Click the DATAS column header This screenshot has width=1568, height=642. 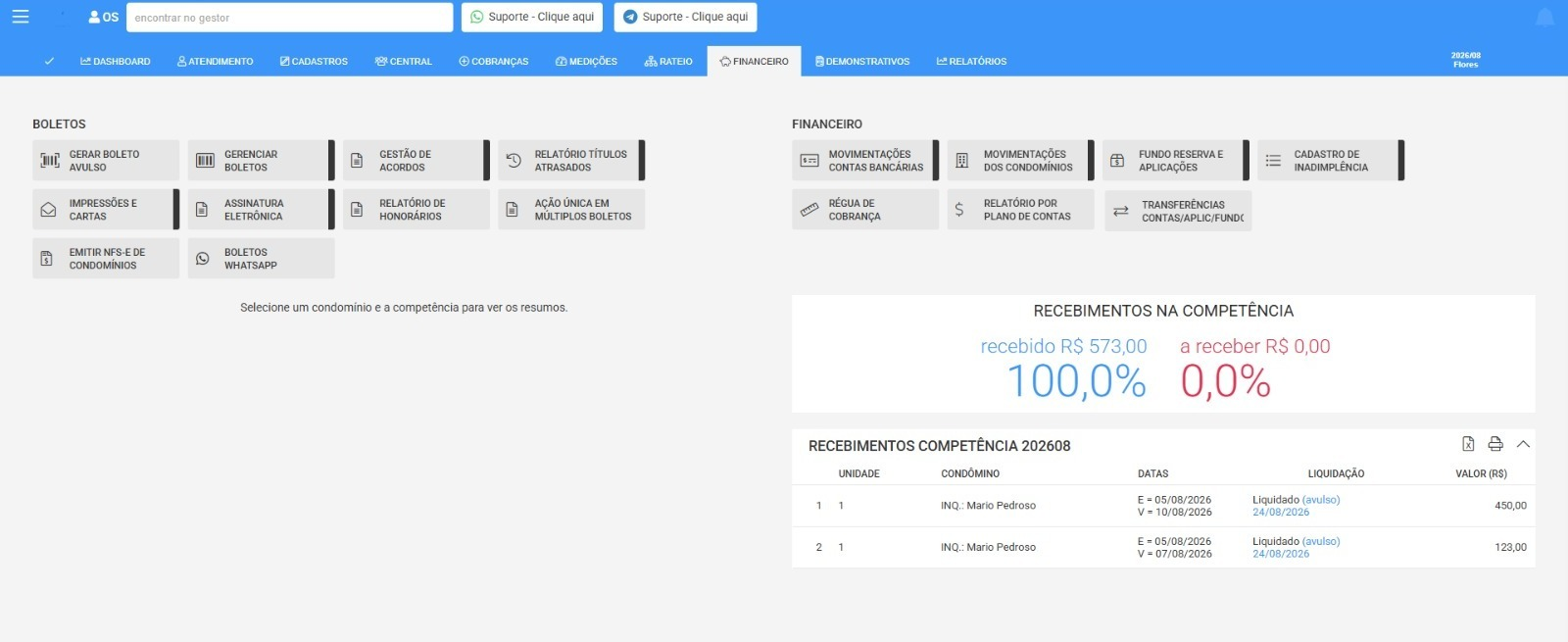coord(1152,473)
